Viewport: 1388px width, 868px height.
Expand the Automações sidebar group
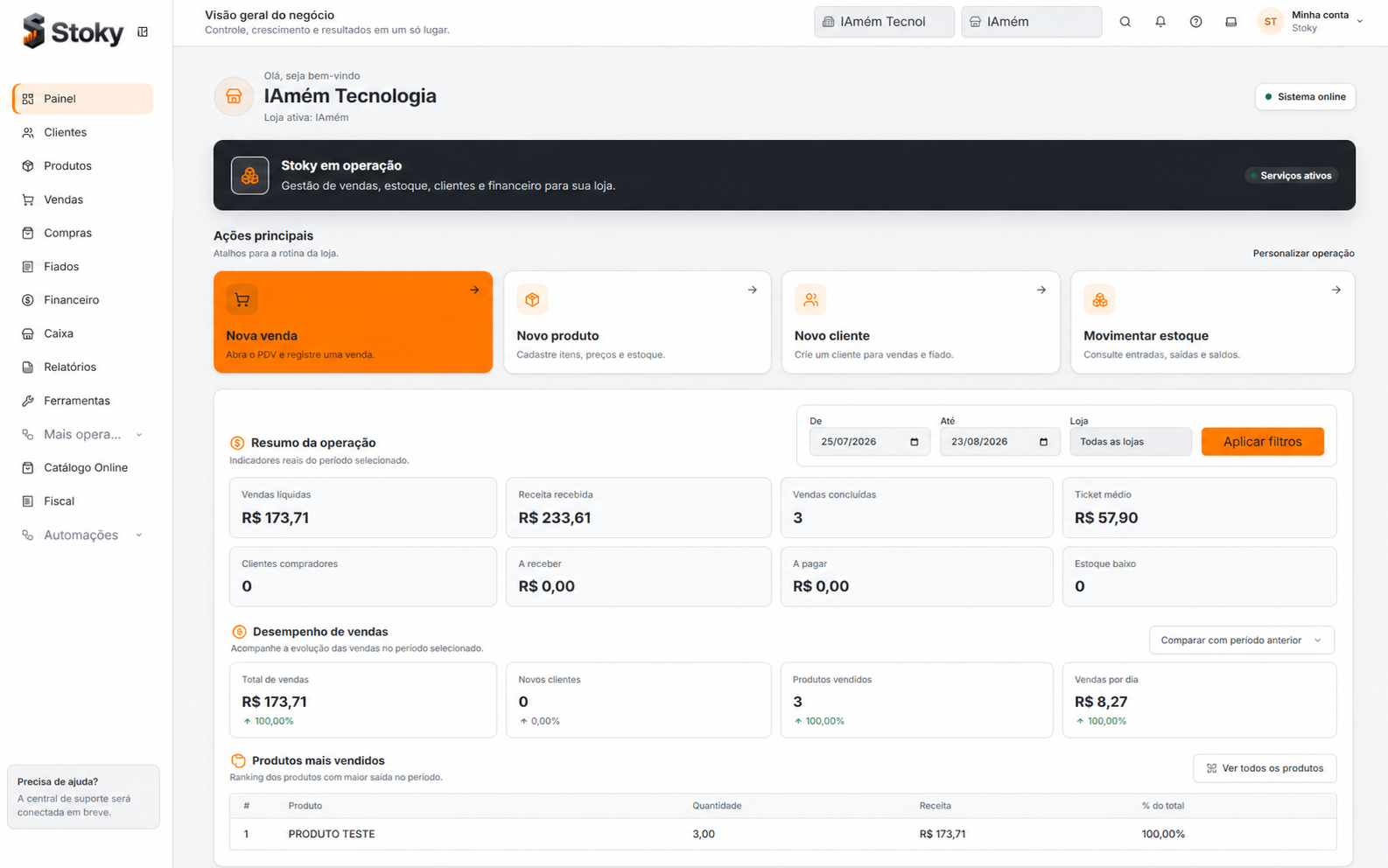(x=83, y=535)
